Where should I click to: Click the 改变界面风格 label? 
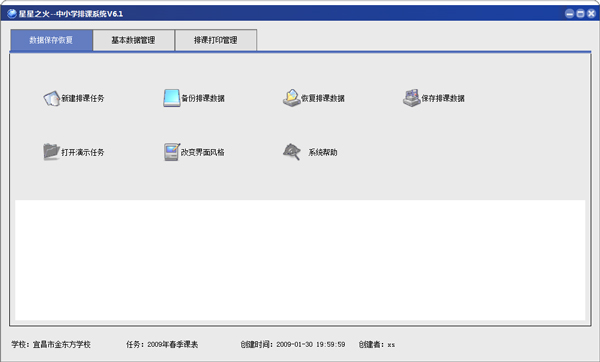[x=203, y=152]
